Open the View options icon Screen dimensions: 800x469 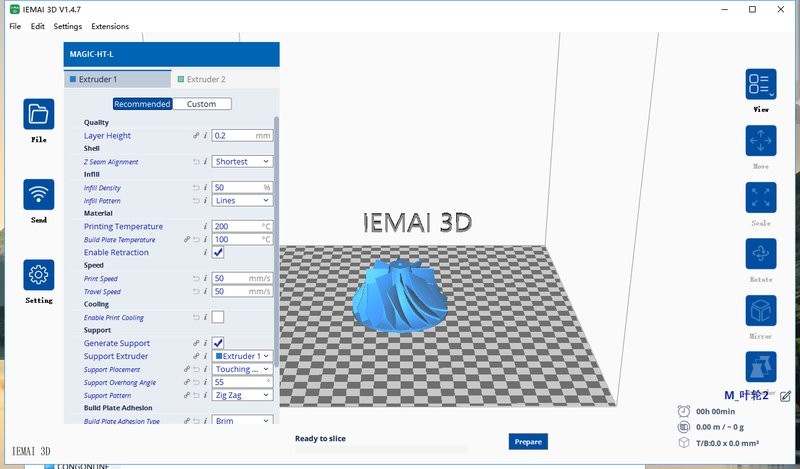760,85
